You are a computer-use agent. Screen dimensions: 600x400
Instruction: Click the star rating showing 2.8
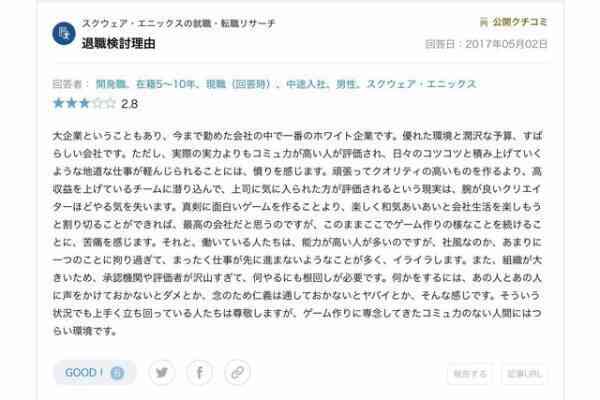coord(84,103)
